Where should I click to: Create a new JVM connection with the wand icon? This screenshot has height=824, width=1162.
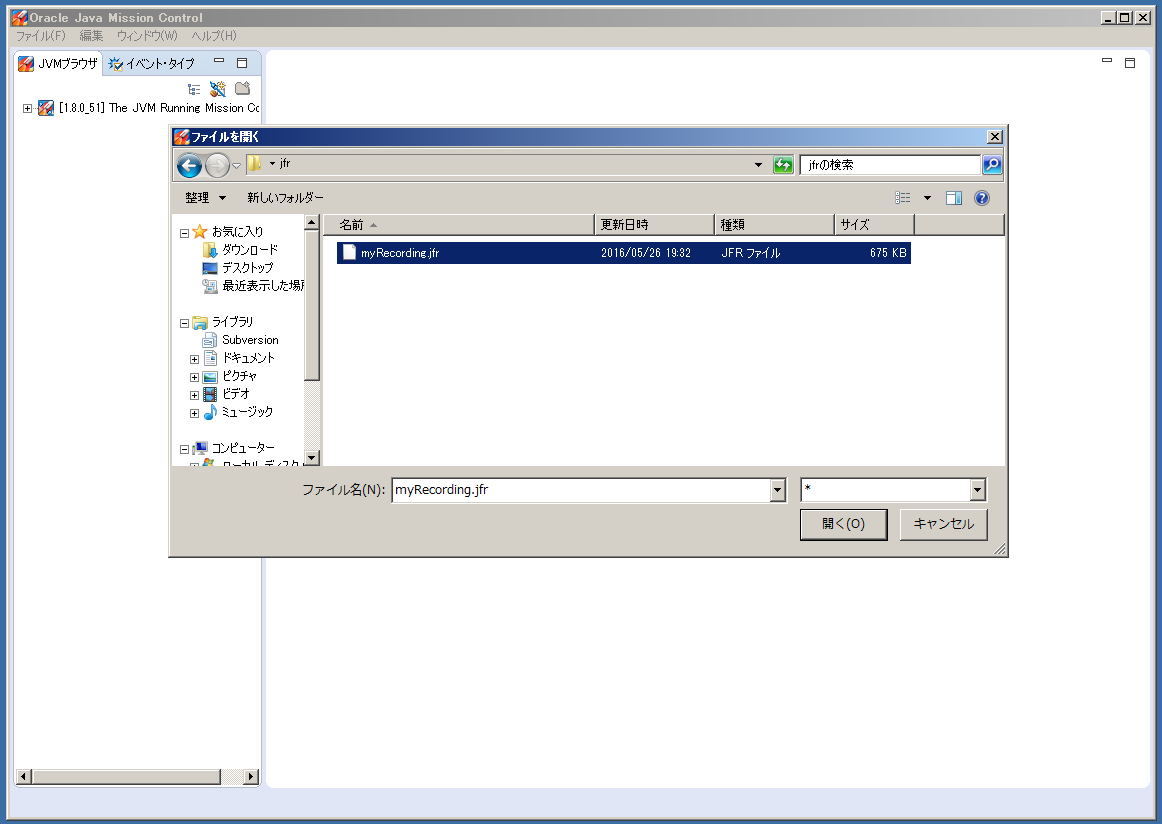tap(217, 89)
